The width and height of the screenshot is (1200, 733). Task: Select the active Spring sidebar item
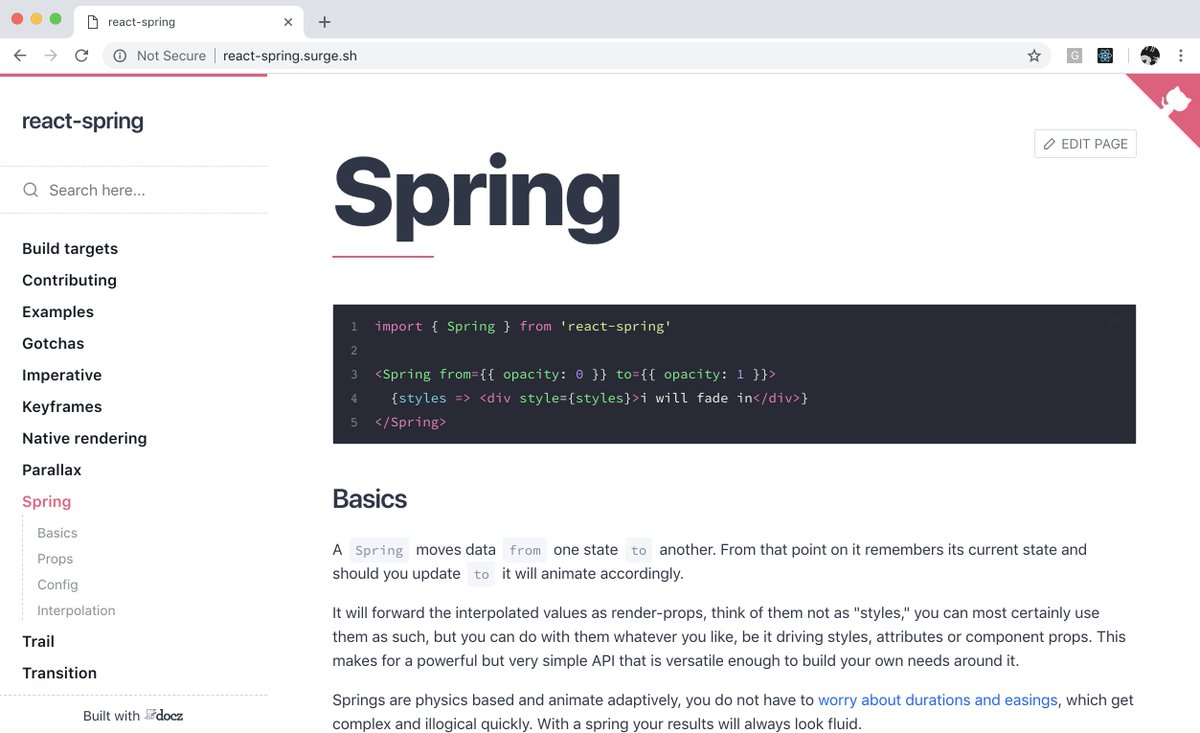click(47, 502)
